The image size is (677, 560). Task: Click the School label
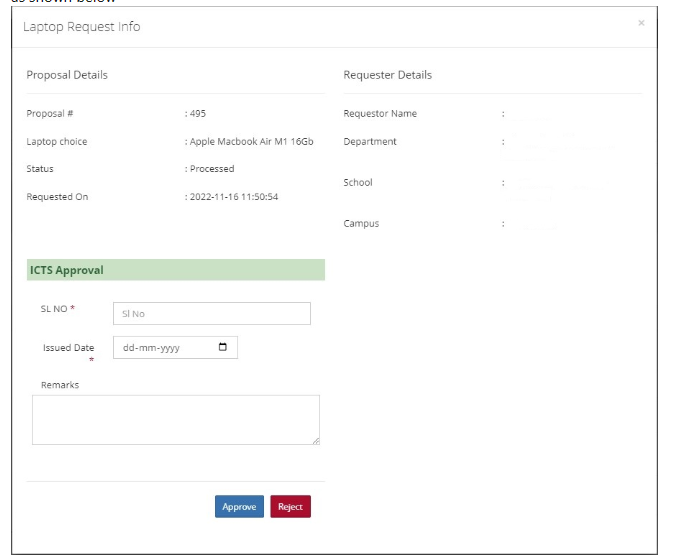pyautogui.click(x=358, y=183)
